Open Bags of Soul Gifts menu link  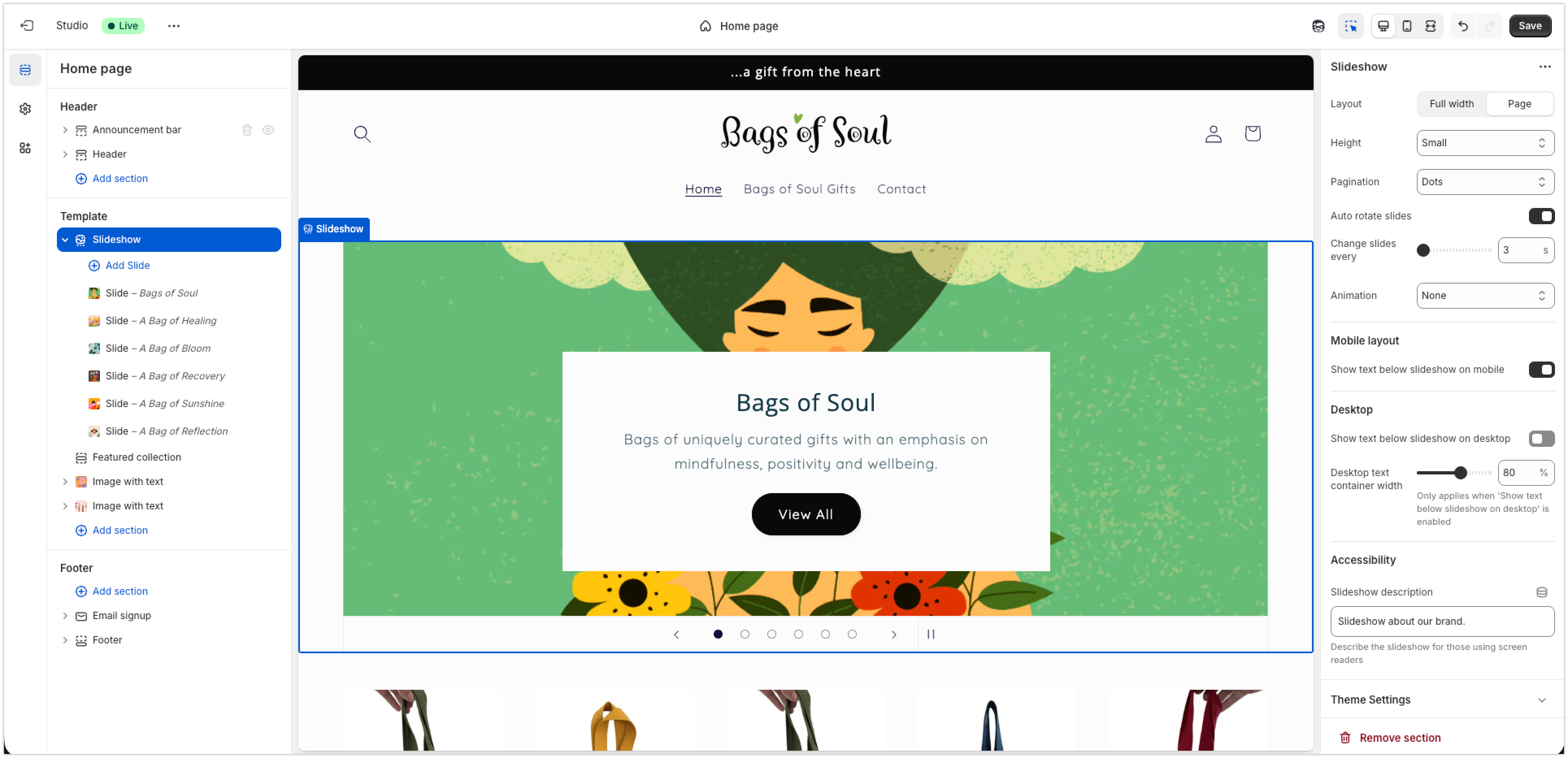point(799,189)
